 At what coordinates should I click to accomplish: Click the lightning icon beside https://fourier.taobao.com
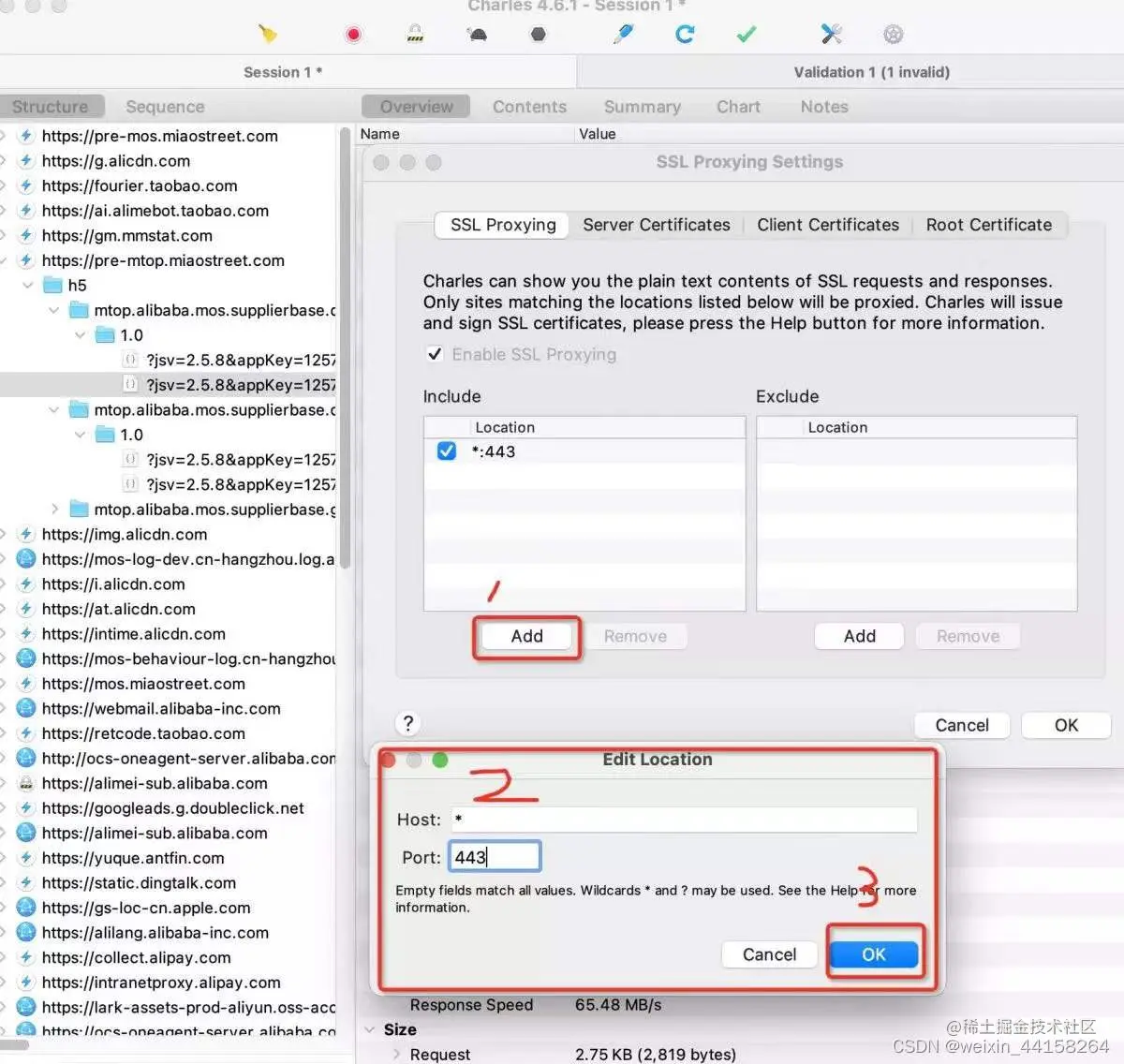26,185
